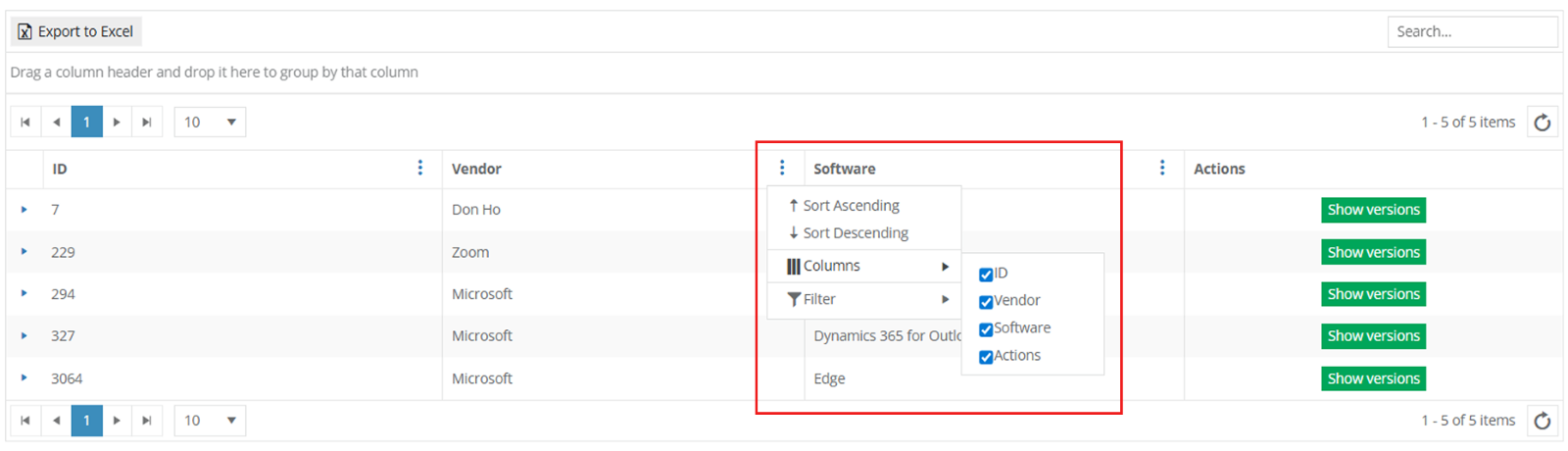This screenshot has height=451, width=1568.
Task: Uncheck the ID column checkbox
Action: tap(986, 275)
